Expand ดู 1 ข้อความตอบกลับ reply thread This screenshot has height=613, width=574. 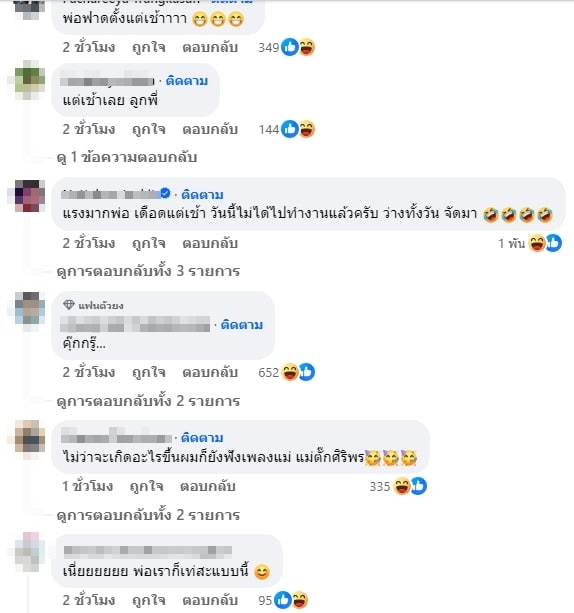[x=127, y=157]
